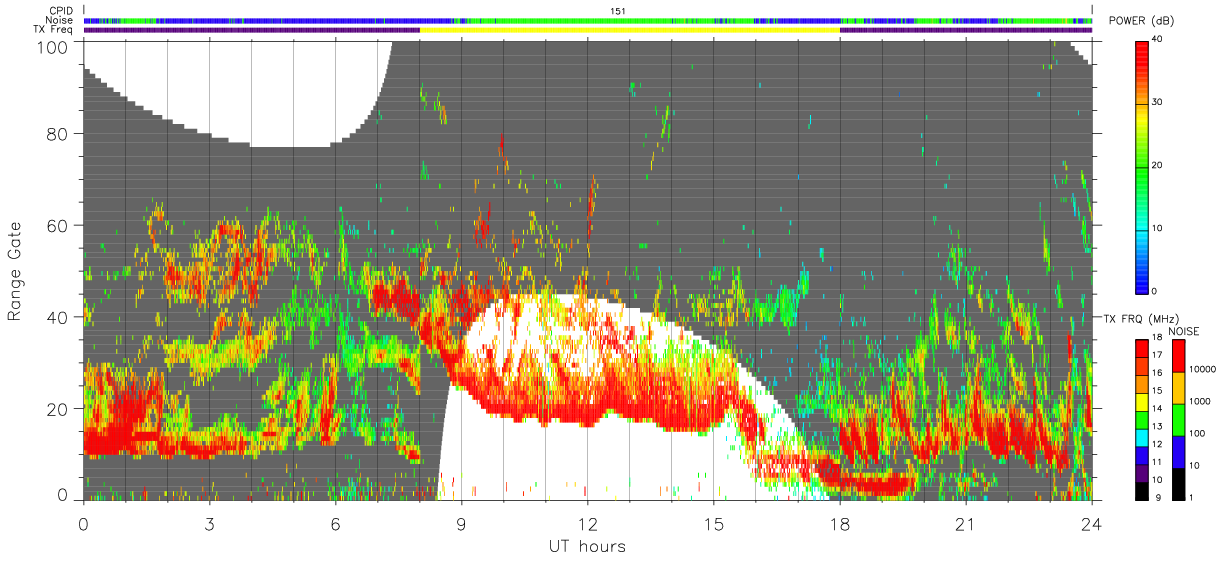
Task: Click the blue-green Noise strip at top
Action: (x=588, y=20)
